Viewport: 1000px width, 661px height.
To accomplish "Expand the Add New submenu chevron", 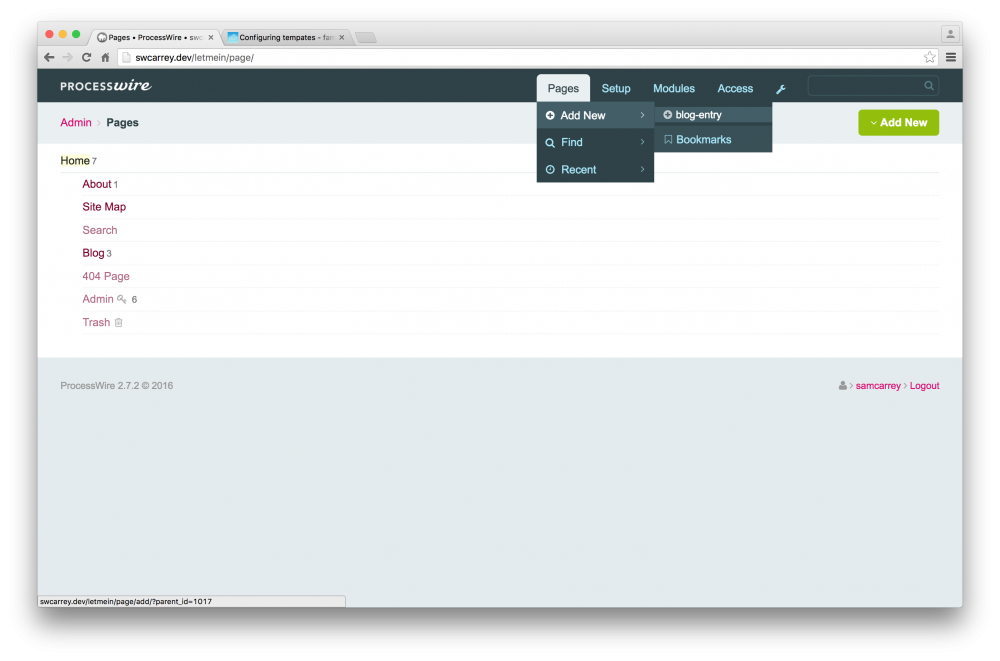I will (644, 115).
